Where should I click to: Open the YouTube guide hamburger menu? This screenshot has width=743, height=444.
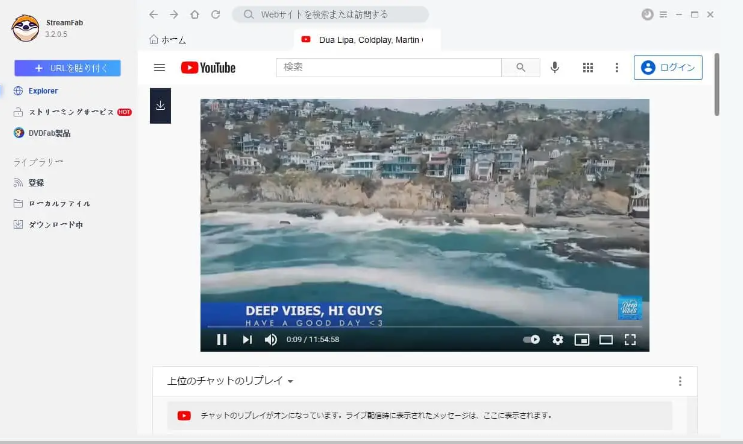160,68
